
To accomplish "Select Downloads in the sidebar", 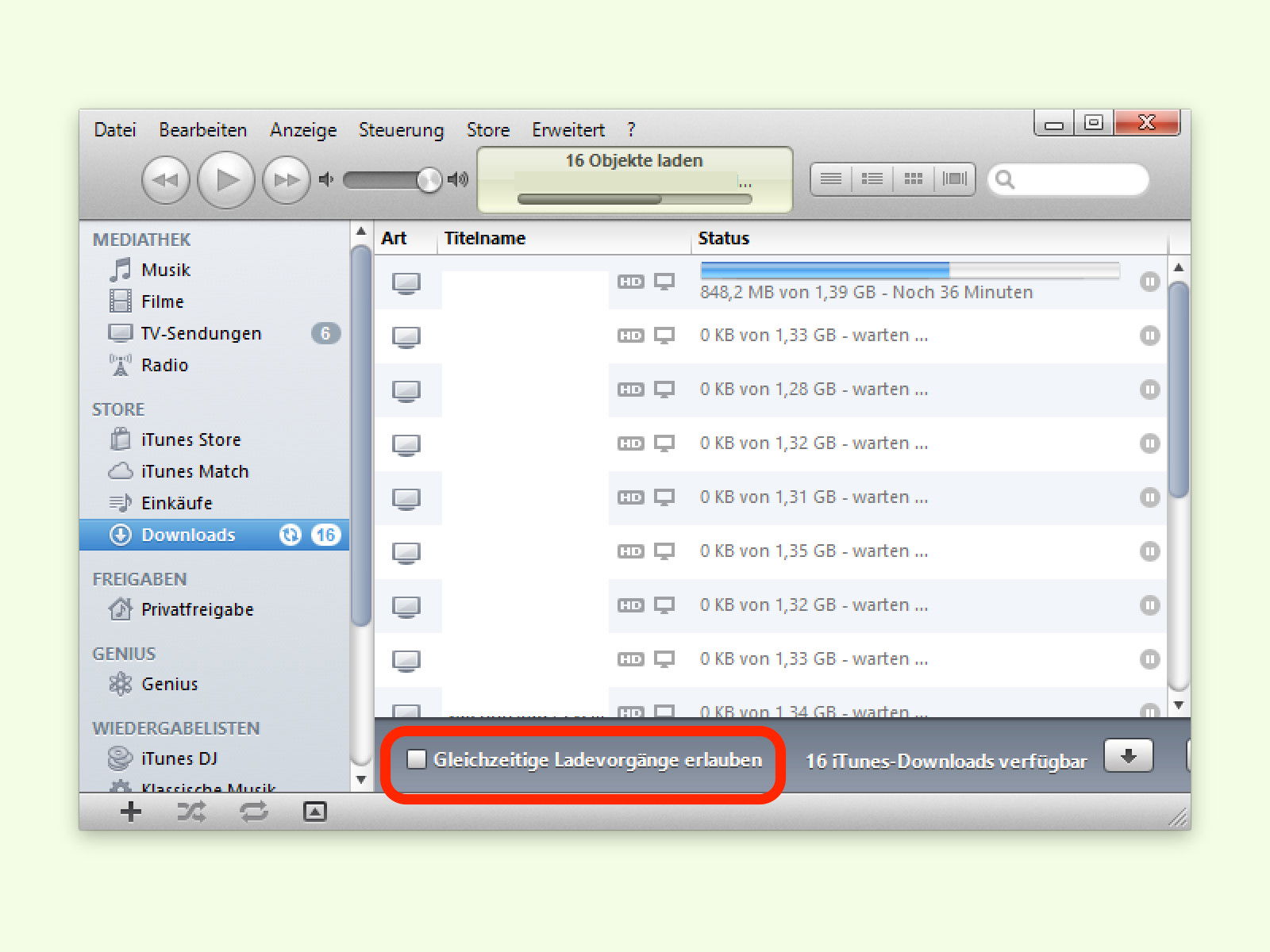I will pyautogui.click(x=214, y=535).
